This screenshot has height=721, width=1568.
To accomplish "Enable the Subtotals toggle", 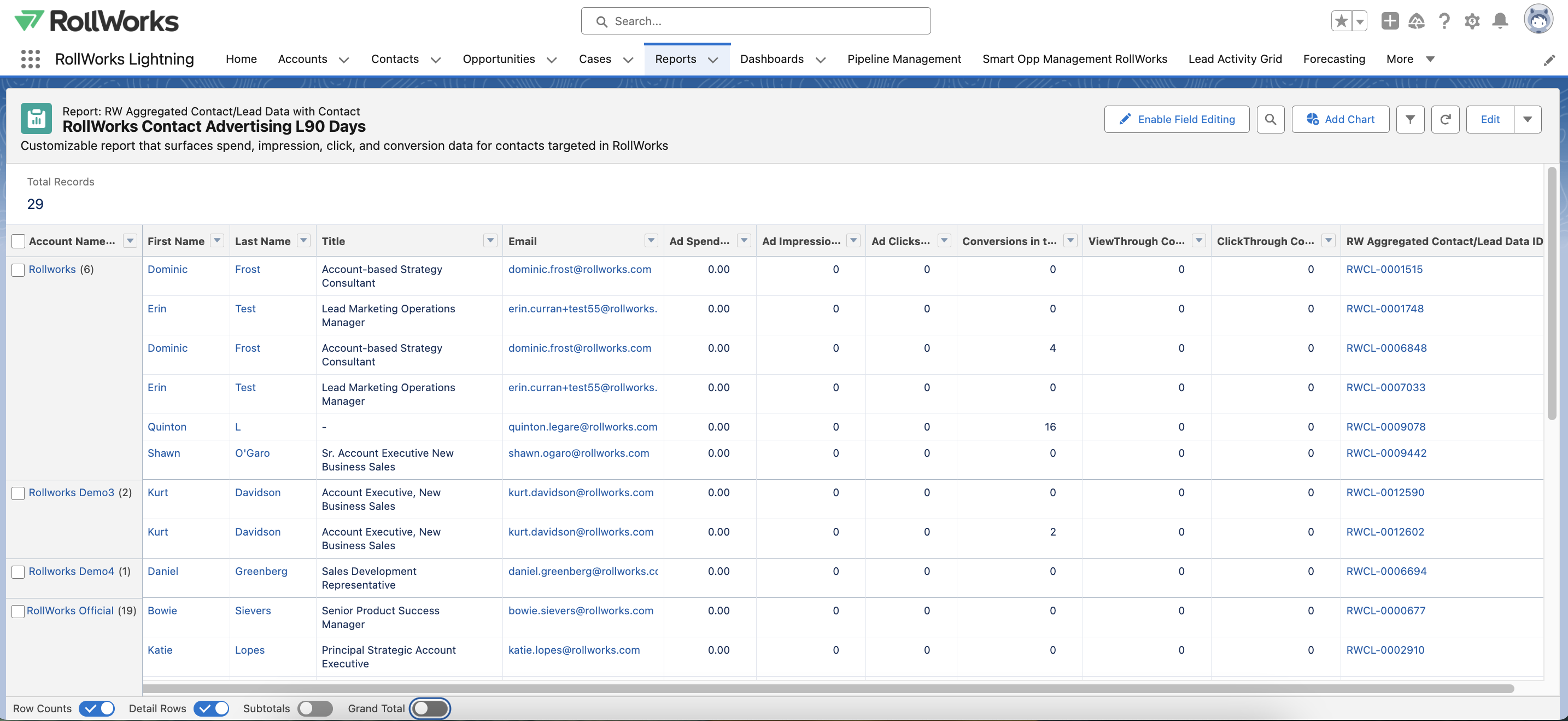I will point(315,708).
